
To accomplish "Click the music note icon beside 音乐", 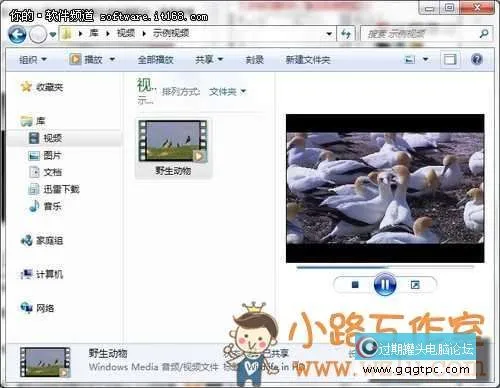I will click(34, 206).
